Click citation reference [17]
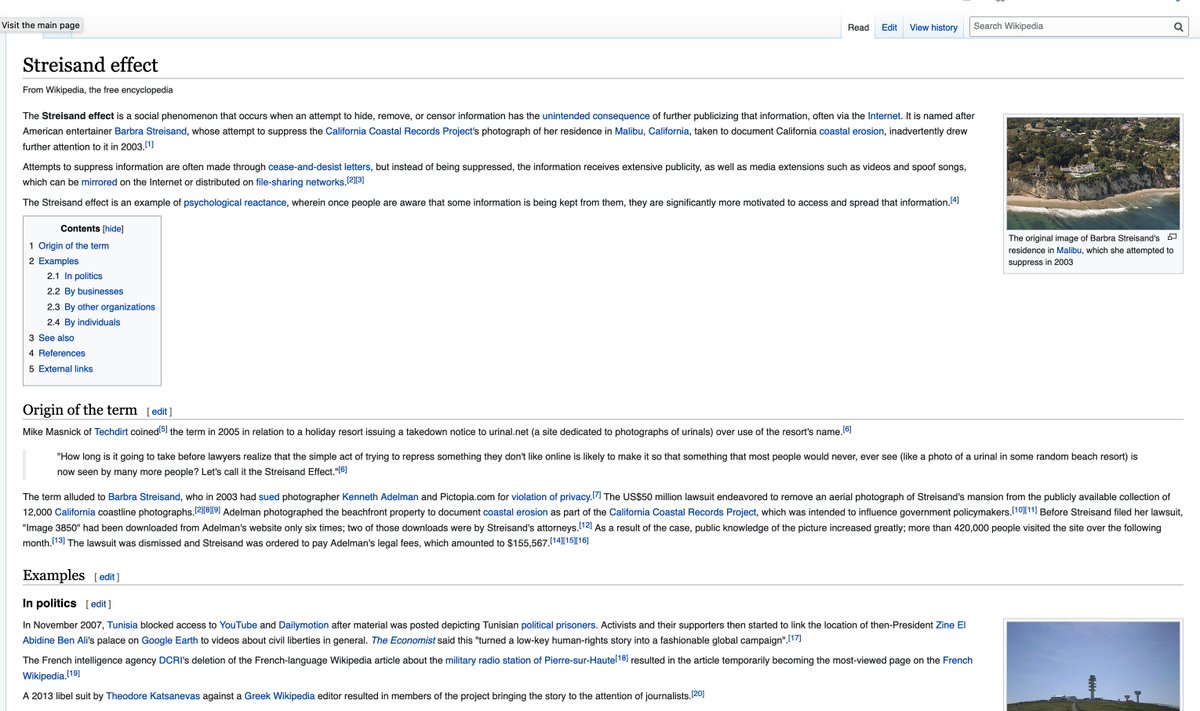The height and width of the screenshot is (711, 1200). click(x=795, y=637)
